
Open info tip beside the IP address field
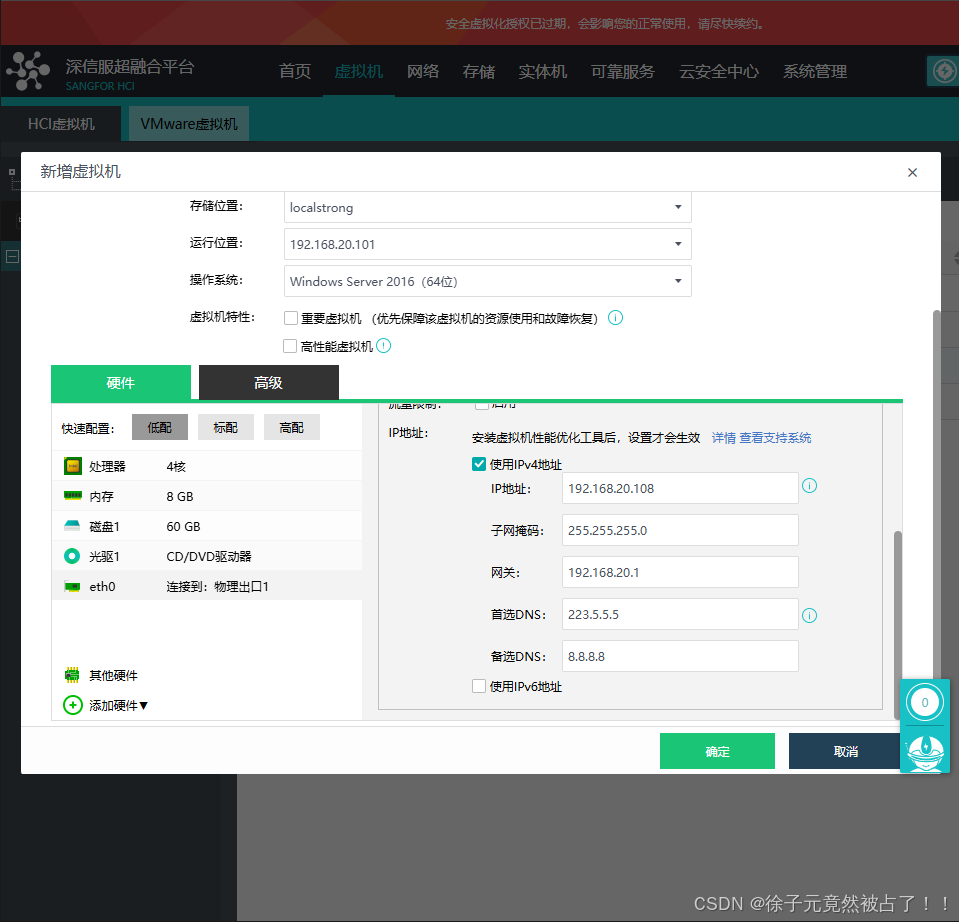tap(809, 486)
